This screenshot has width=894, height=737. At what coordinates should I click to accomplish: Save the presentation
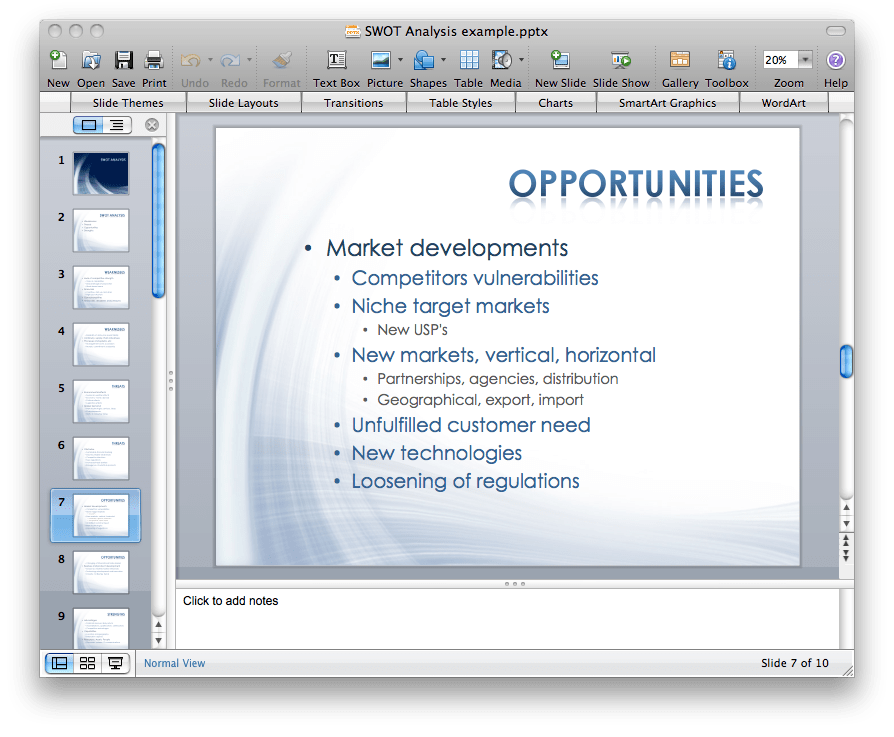122,60
